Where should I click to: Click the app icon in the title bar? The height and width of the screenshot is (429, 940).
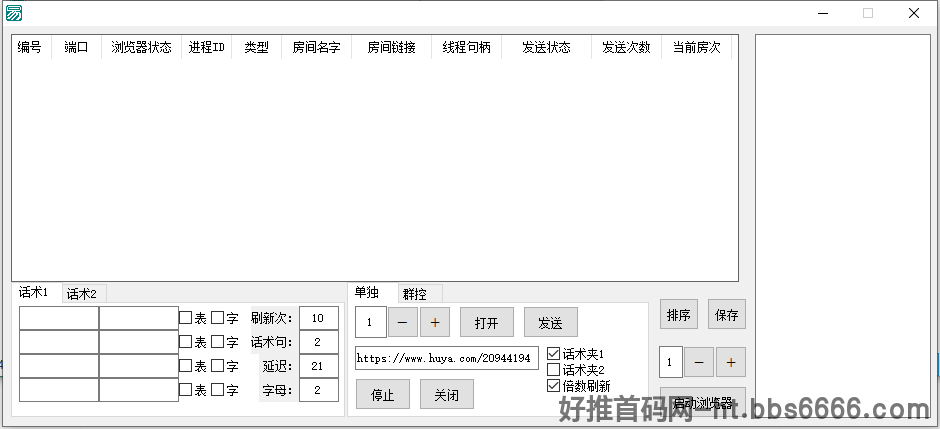(x=14, y=13)
